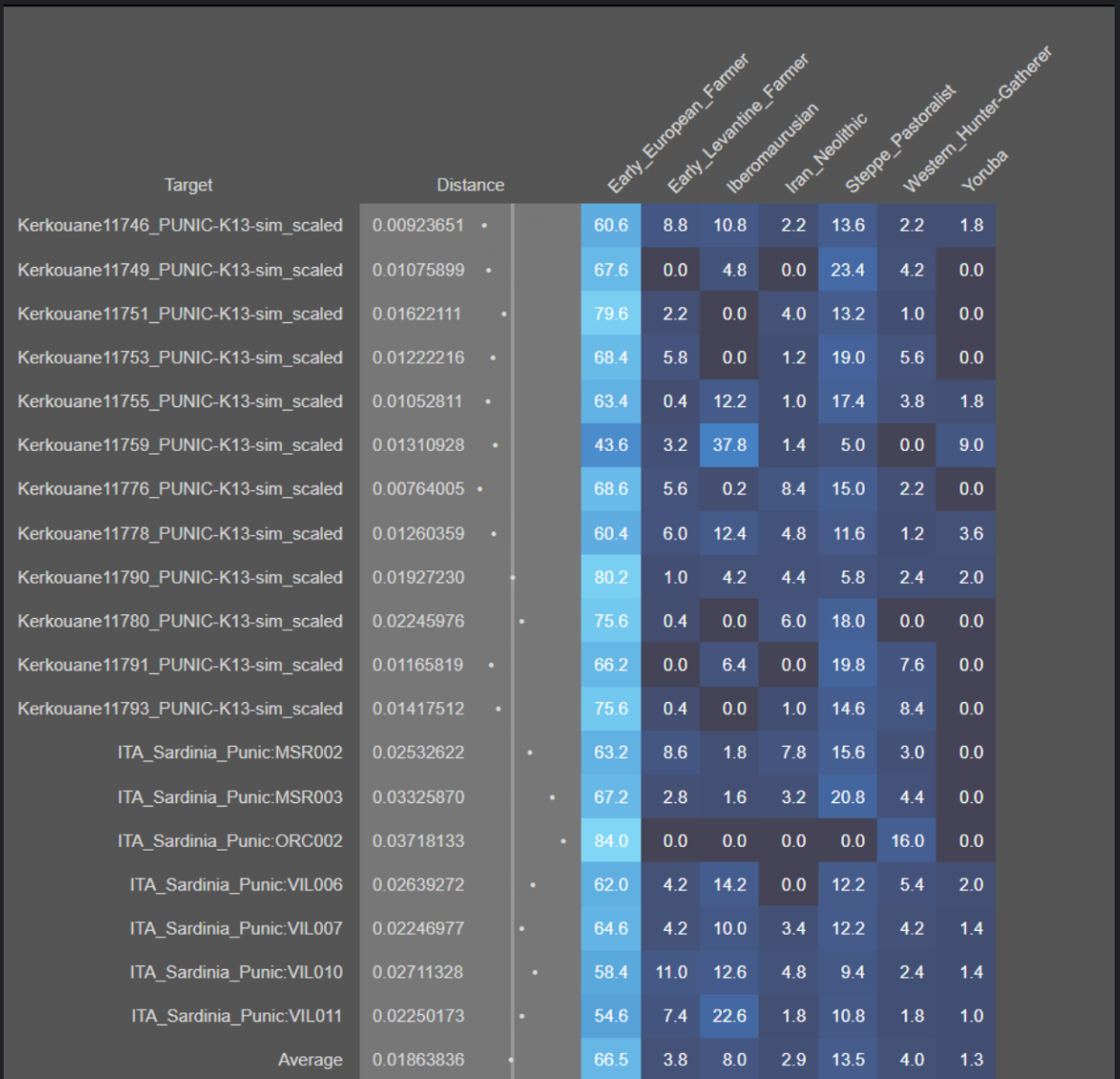Viewport: 1120px width, 1079px height.
Task: Click the 23.4 Steppe Pastoralist cell
Action: [847, 270]
